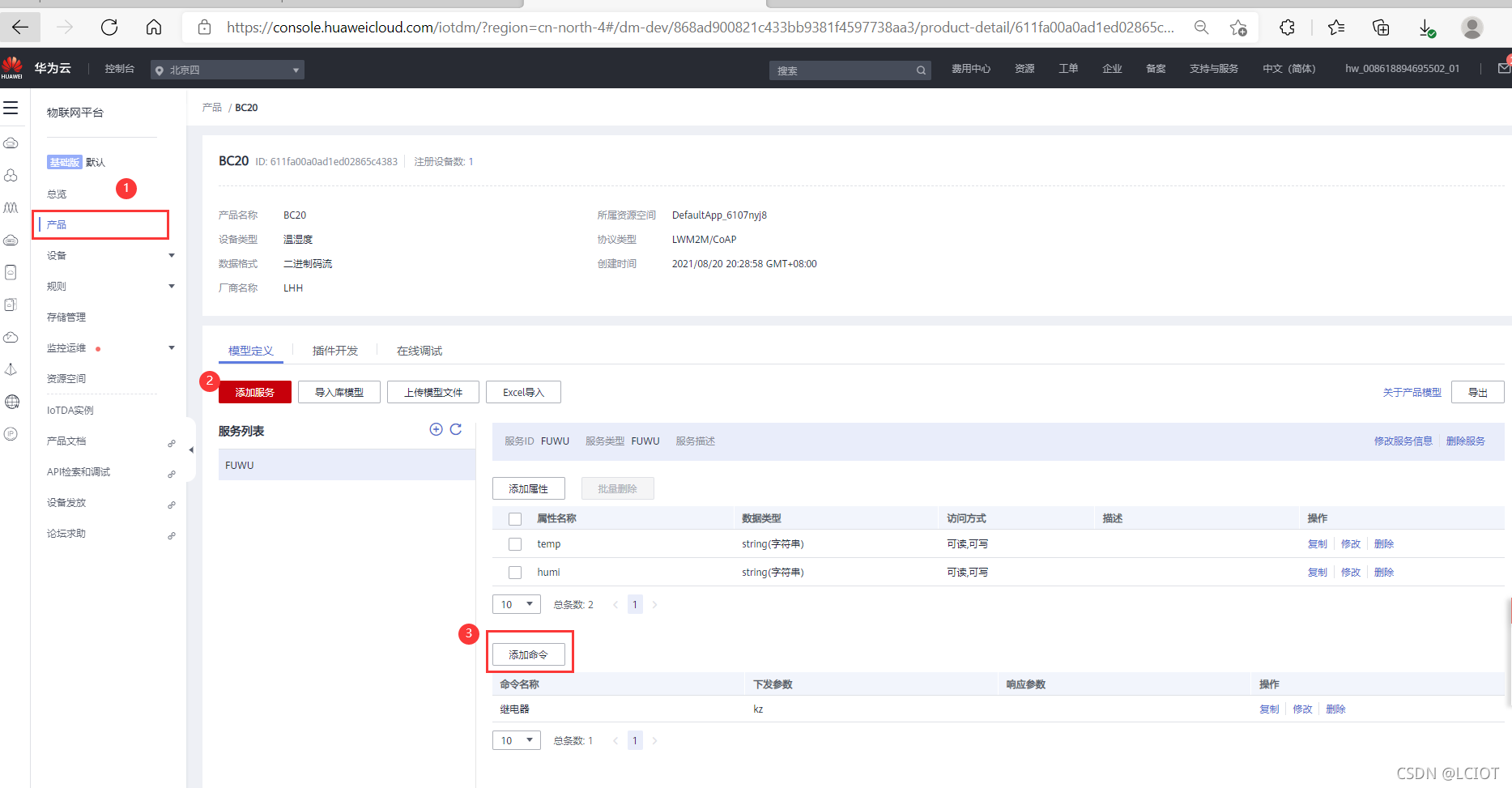1512x788 pixels.
Task: Add a new service with the plus circle icon
Action: (x=436, y=429)
